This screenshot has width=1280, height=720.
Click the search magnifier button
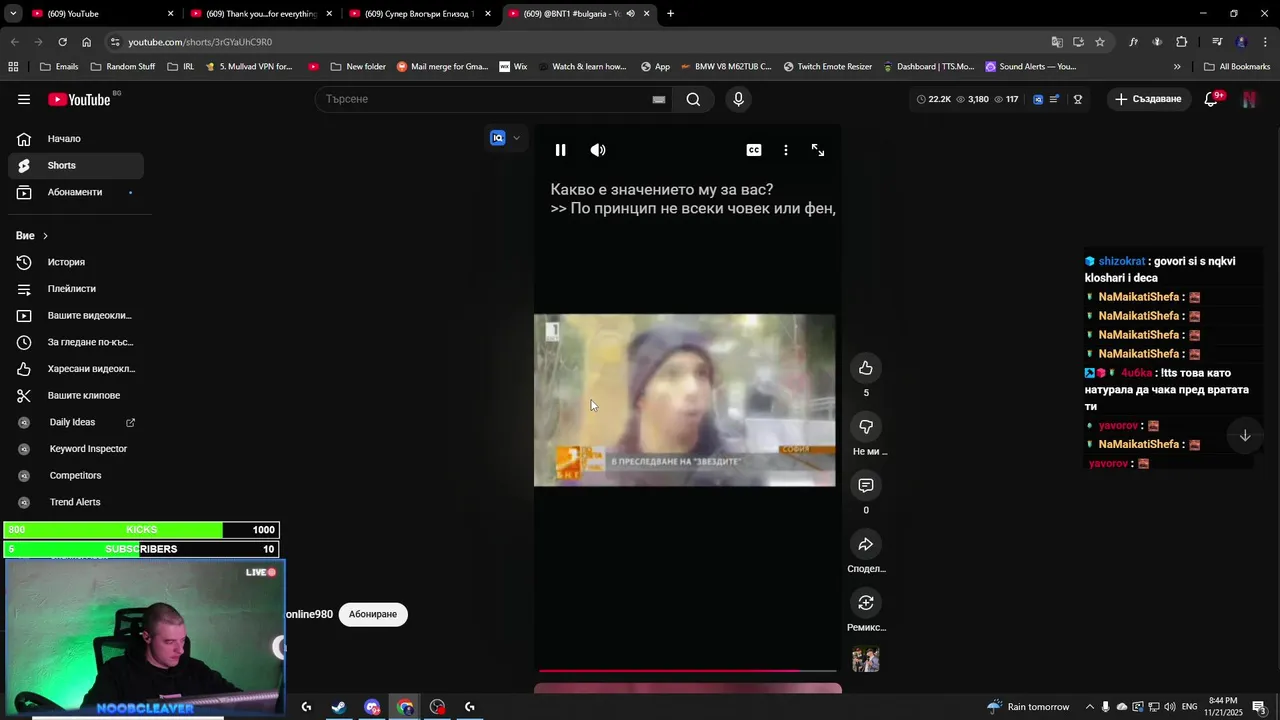click(x=693, y=99)
